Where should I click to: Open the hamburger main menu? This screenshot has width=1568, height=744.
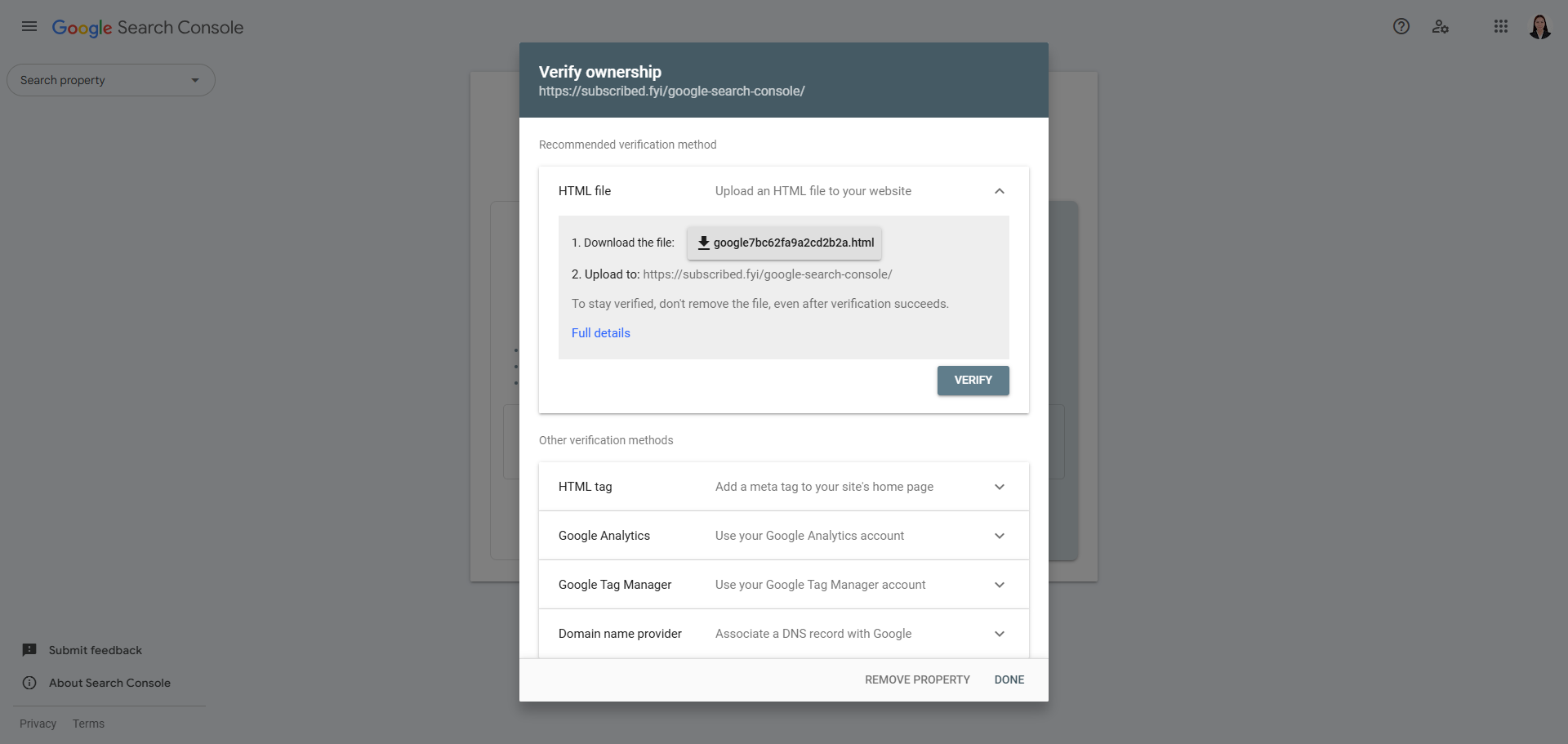[x=29, y=26]
